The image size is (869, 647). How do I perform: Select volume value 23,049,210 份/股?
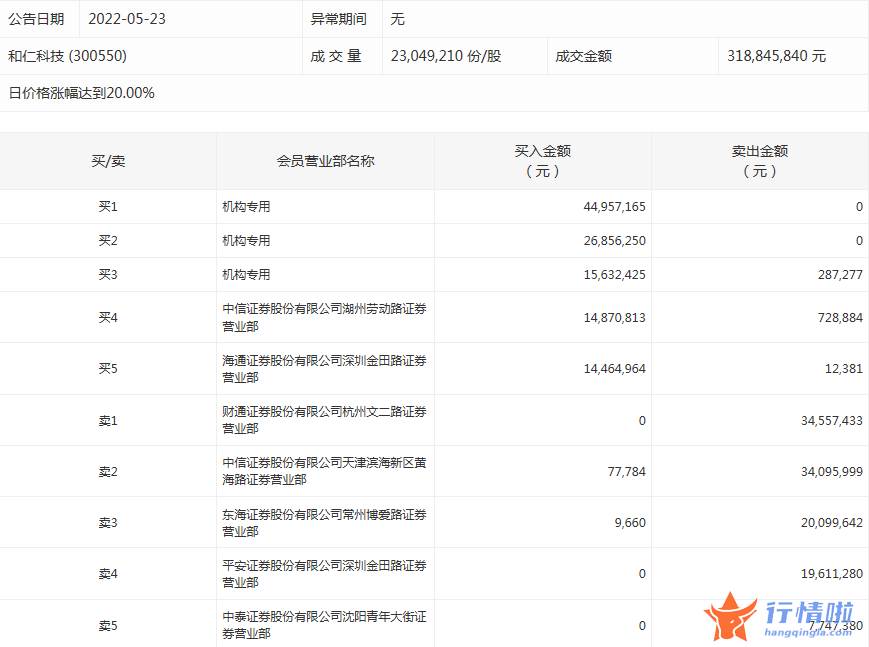tap(446, 56)
